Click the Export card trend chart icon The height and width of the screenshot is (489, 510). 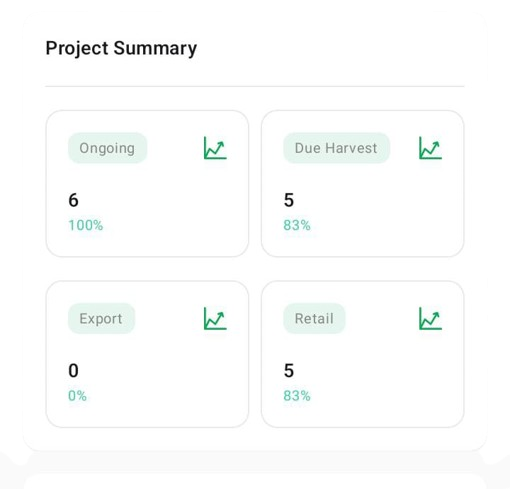(x=215, y=318)
